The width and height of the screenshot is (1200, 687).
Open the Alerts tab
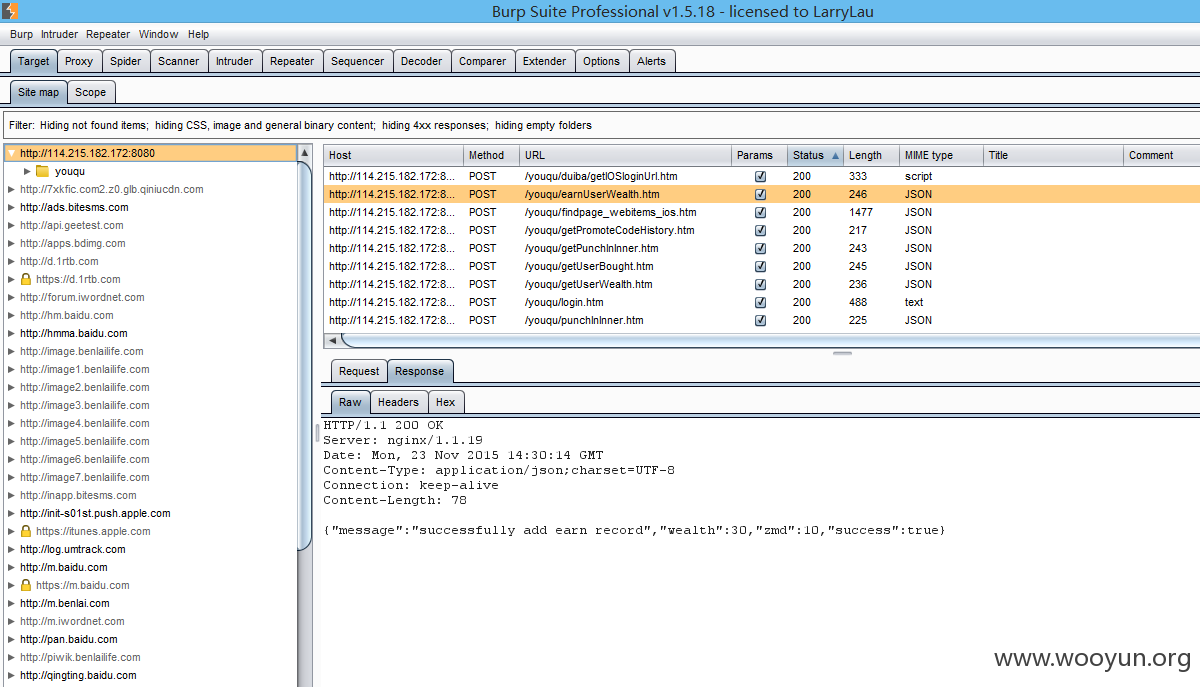652,61
